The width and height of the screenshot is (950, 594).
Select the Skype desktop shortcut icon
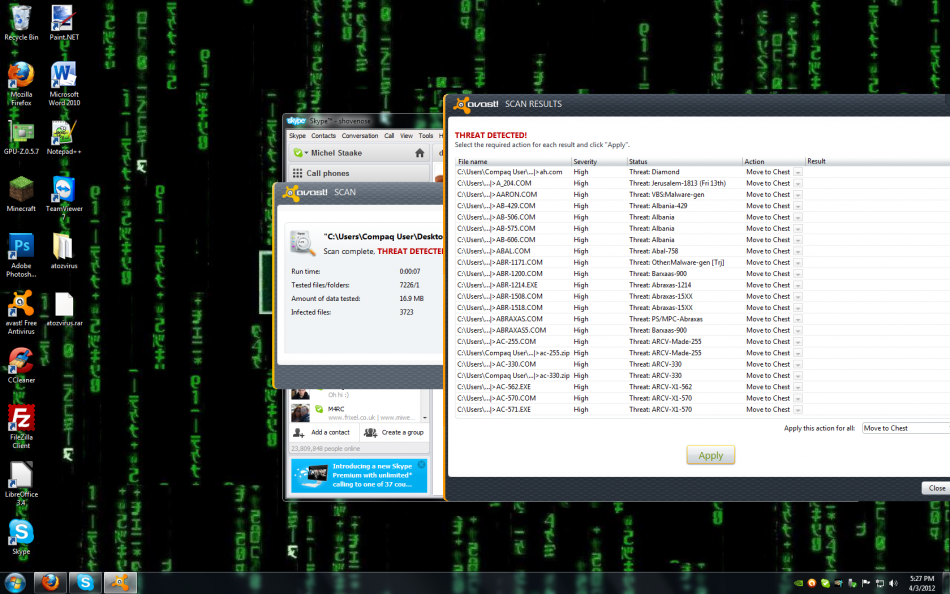point(21,537)
